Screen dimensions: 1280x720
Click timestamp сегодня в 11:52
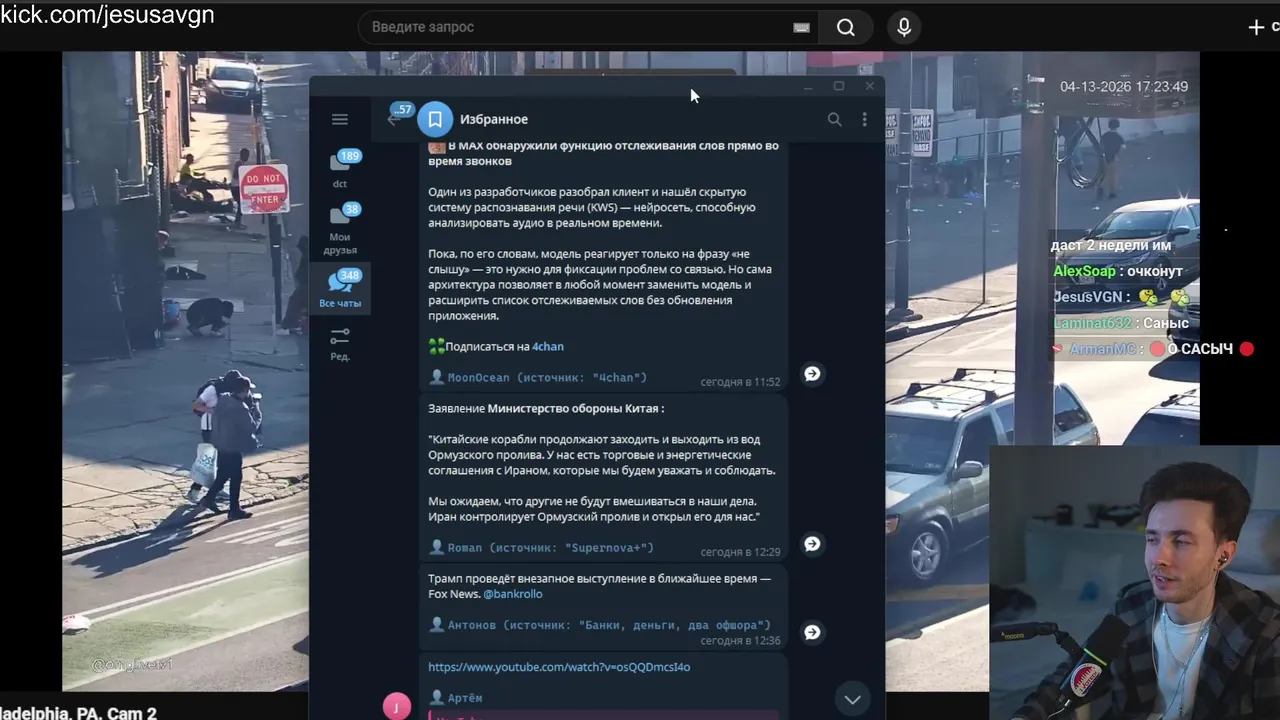740,382
